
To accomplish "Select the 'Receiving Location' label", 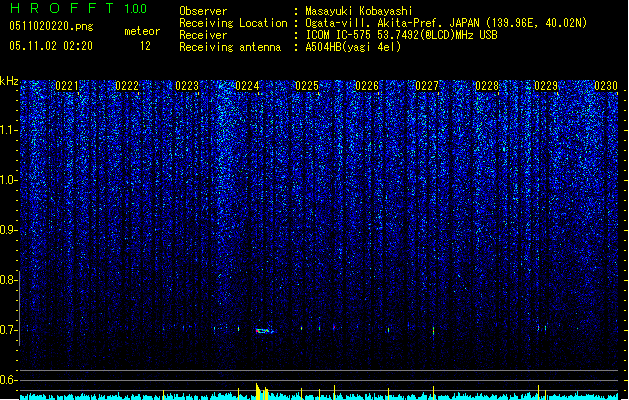I will pos(233,23).
